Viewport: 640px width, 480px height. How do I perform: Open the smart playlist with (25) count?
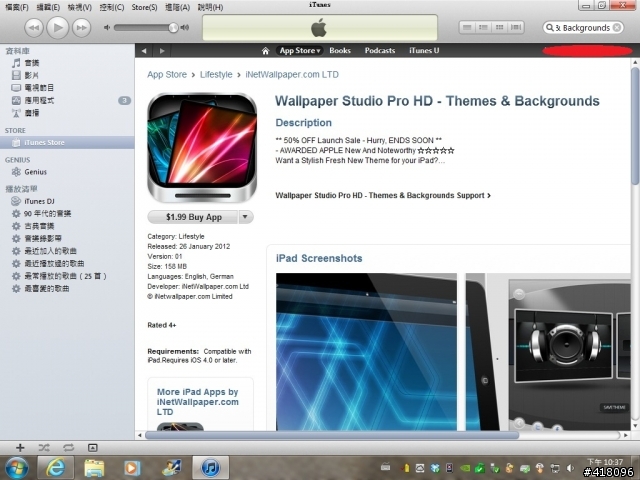tap(67, 276)
